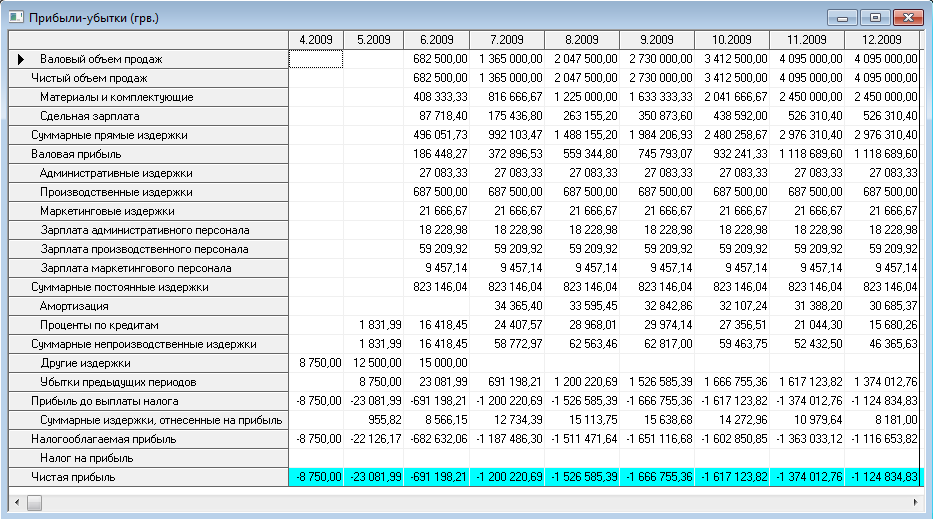
Task: Select the row Маркетинговые издержки
Action: (x=149, y=211)
